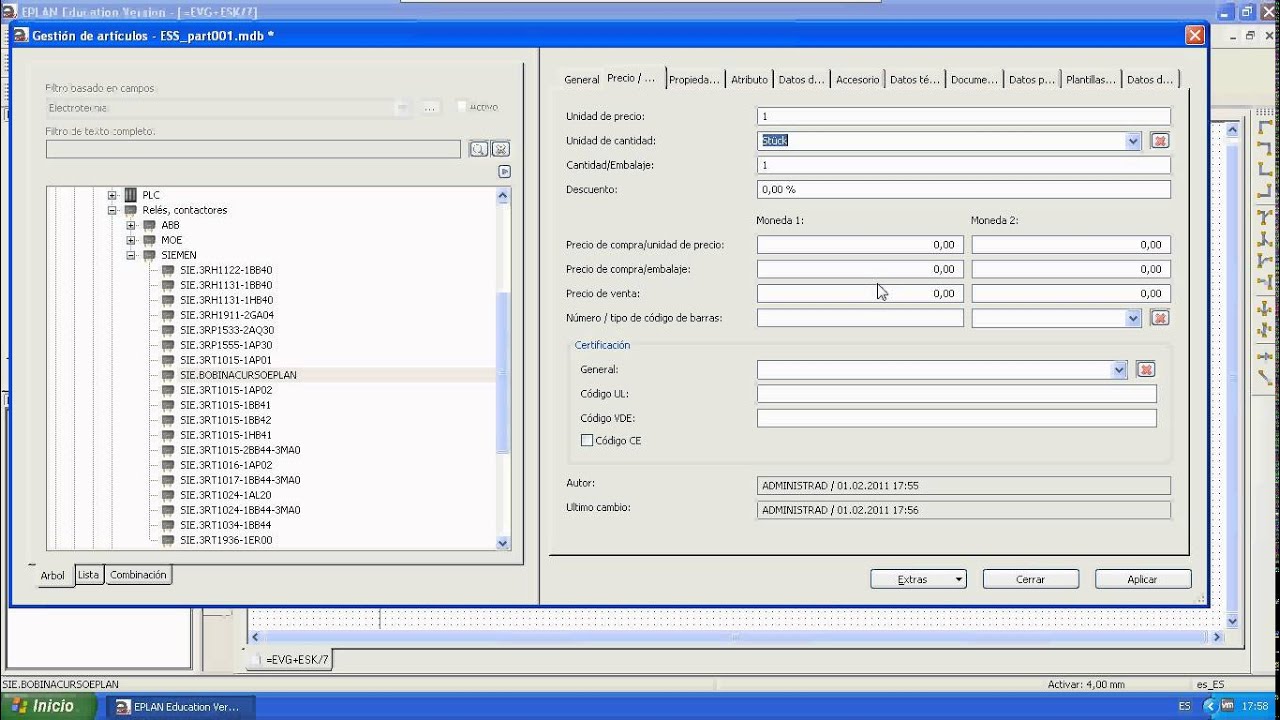1280x720 pixels.
Task: Select the diagonal connection line tool
Action: [1265, 377]
